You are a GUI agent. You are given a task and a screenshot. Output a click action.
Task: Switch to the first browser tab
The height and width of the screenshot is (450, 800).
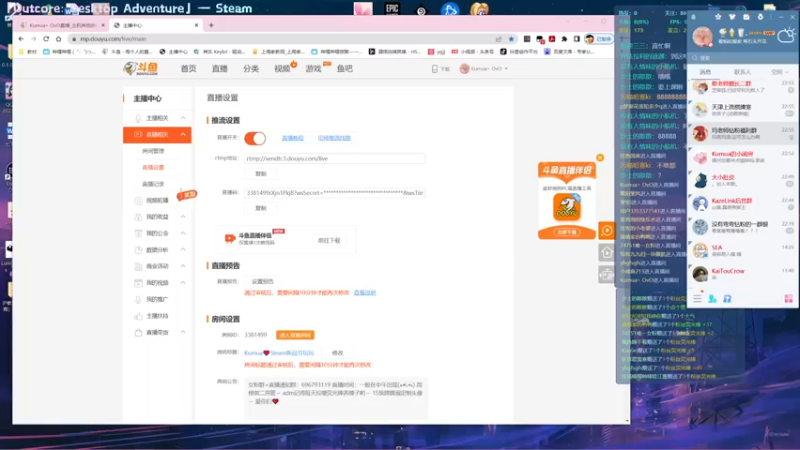click(60, 25)
